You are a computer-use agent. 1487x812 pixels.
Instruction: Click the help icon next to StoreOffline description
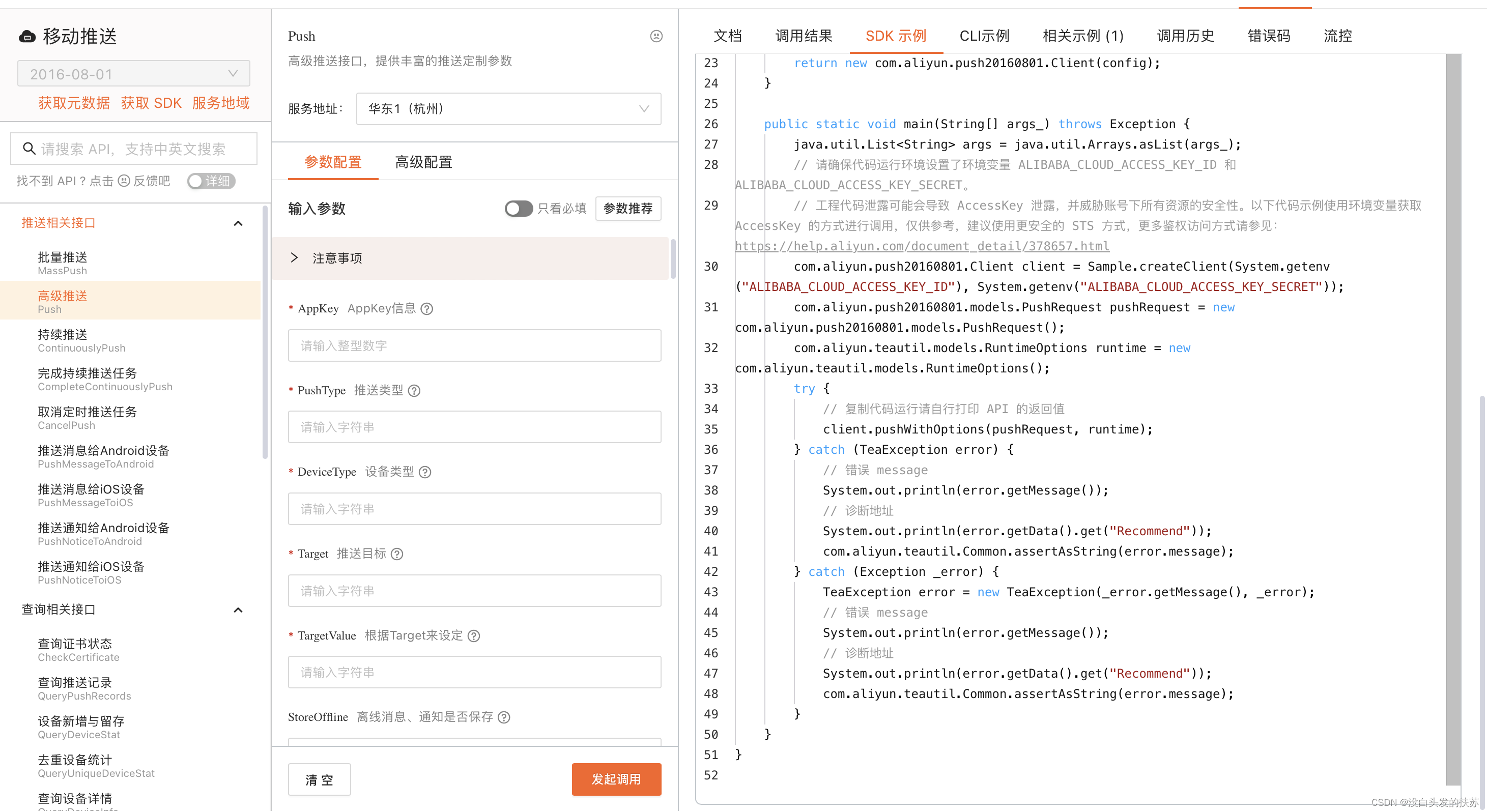pyautogui.click(x=504, y=717)
